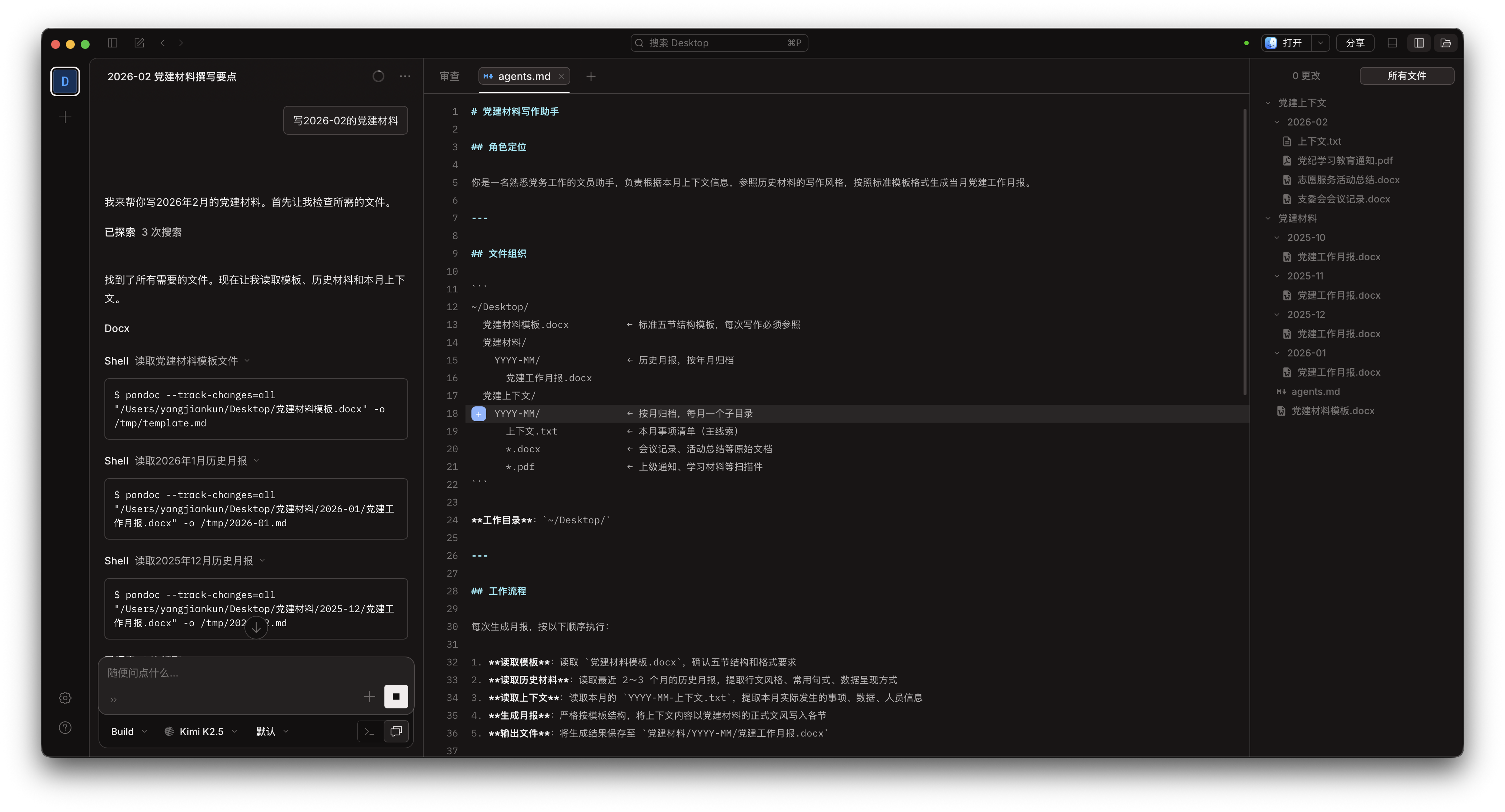Click the back navigation arrow in title bar

pyautogui.click(x=163, y=43)
